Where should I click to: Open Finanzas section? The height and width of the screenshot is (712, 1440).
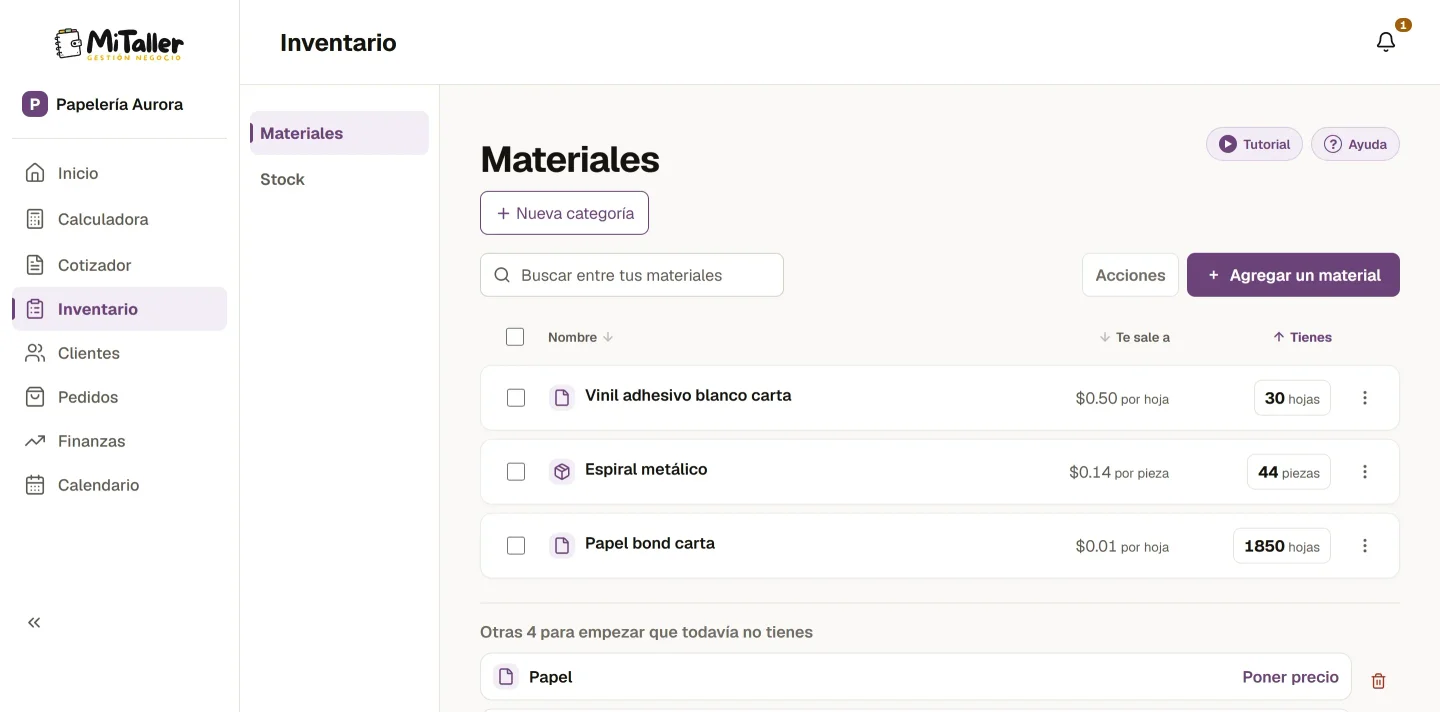point(119,441)
